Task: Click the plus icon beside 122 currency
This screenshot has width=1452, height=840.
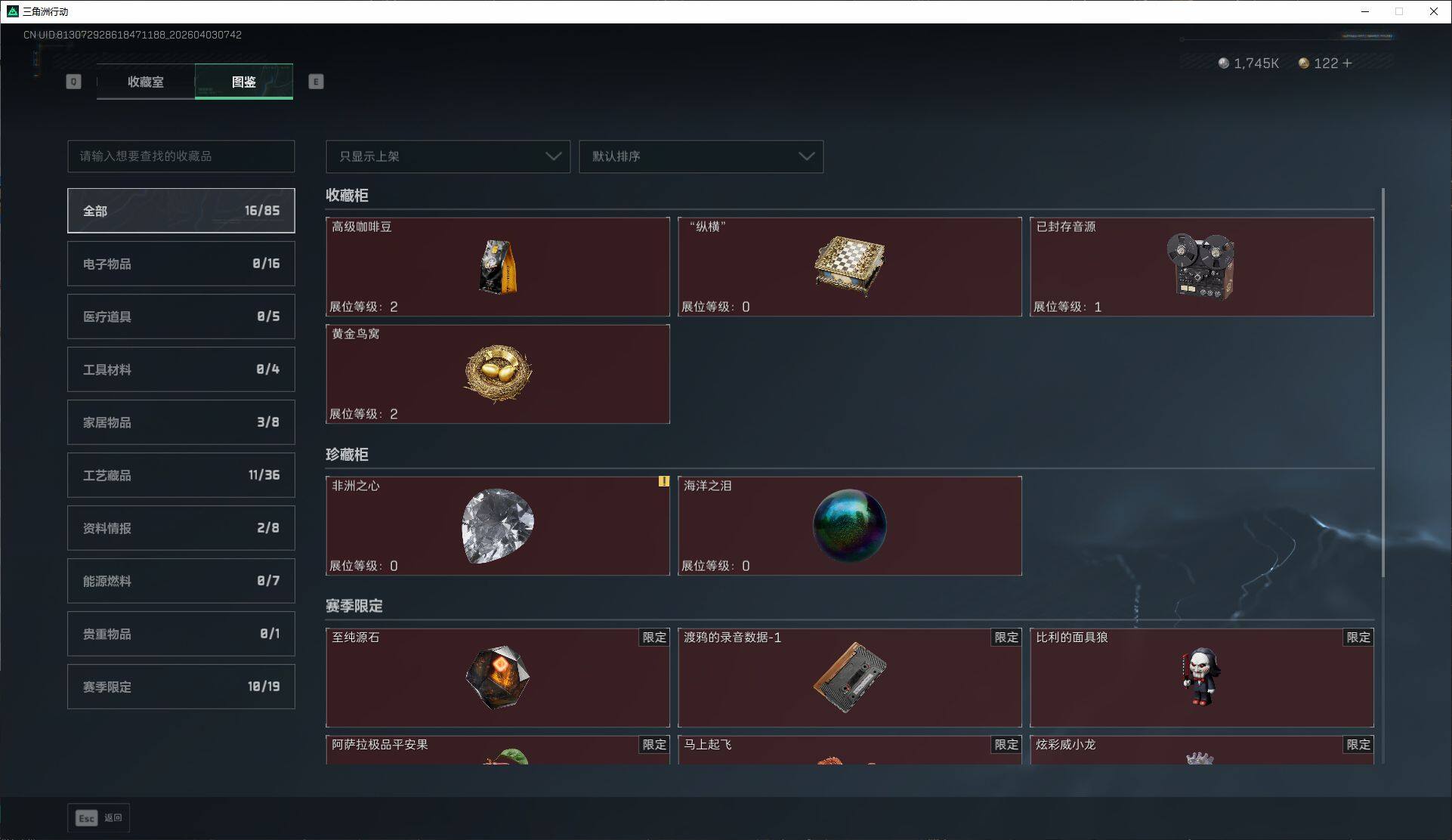Action: (1347, 63)
